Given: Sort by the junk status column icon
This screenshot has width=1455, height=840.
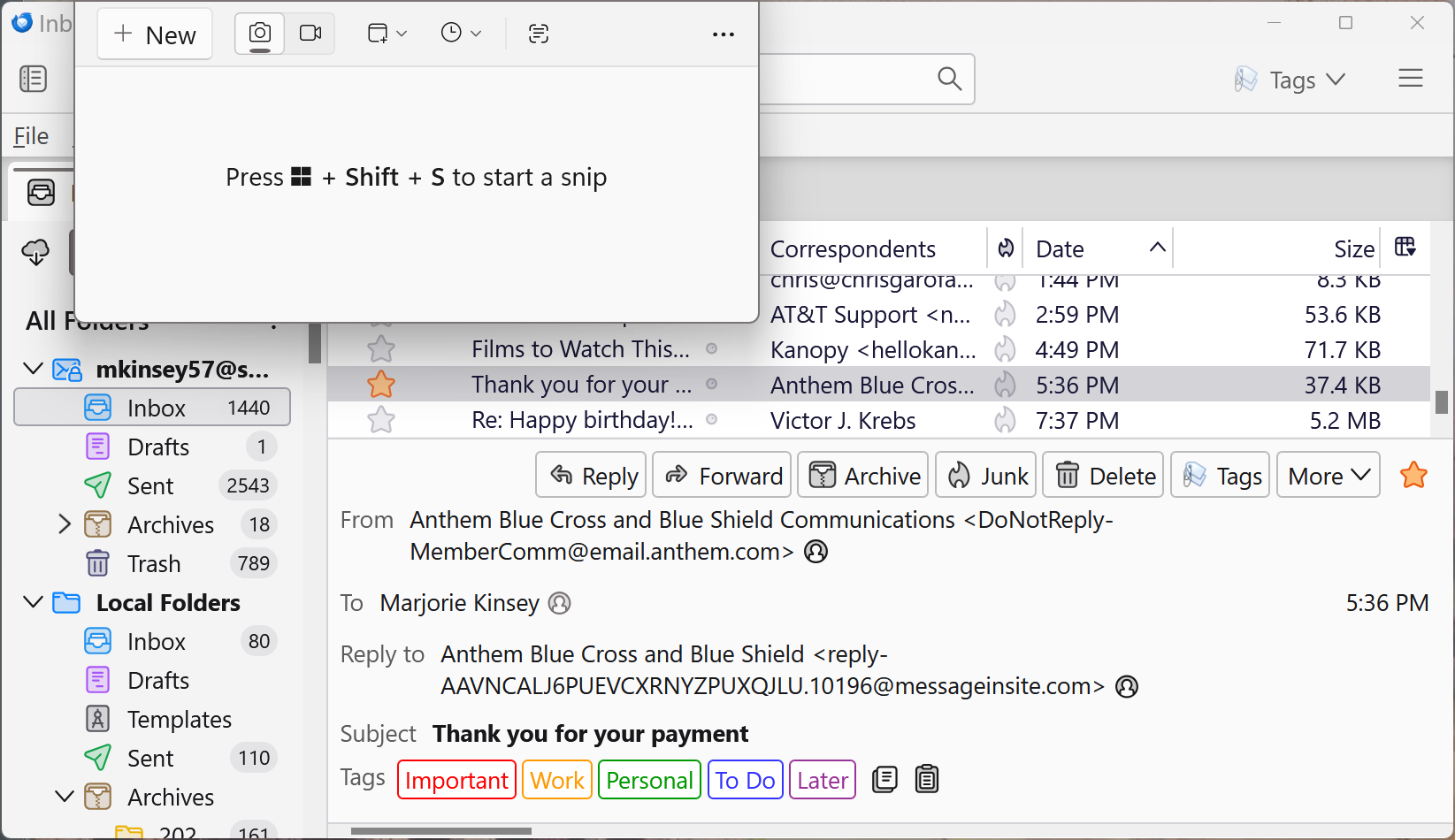Looking at the screenshot, I should pos(1006,248).
